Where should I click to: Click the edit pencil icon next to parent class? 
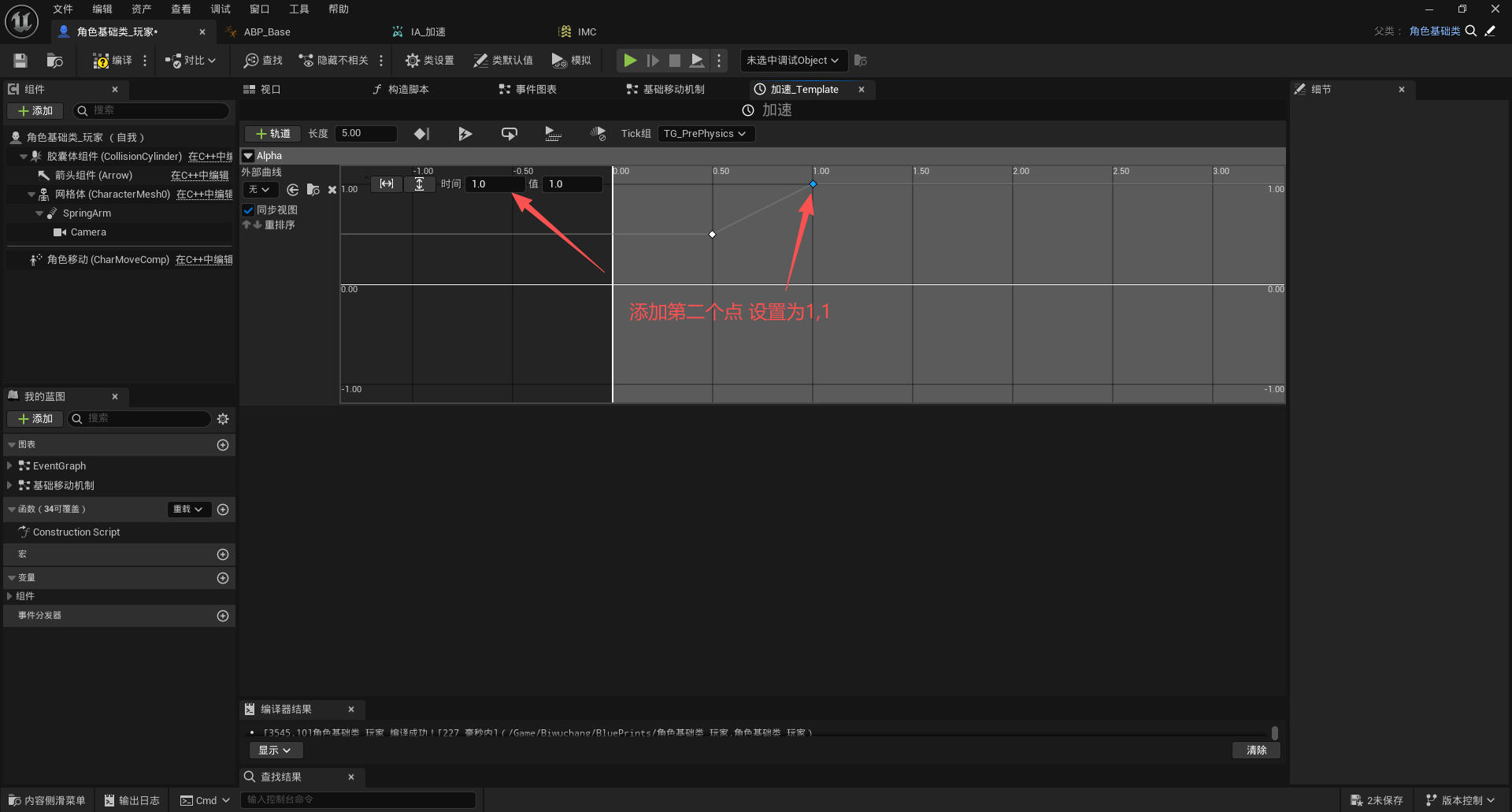coord(1490,32)
